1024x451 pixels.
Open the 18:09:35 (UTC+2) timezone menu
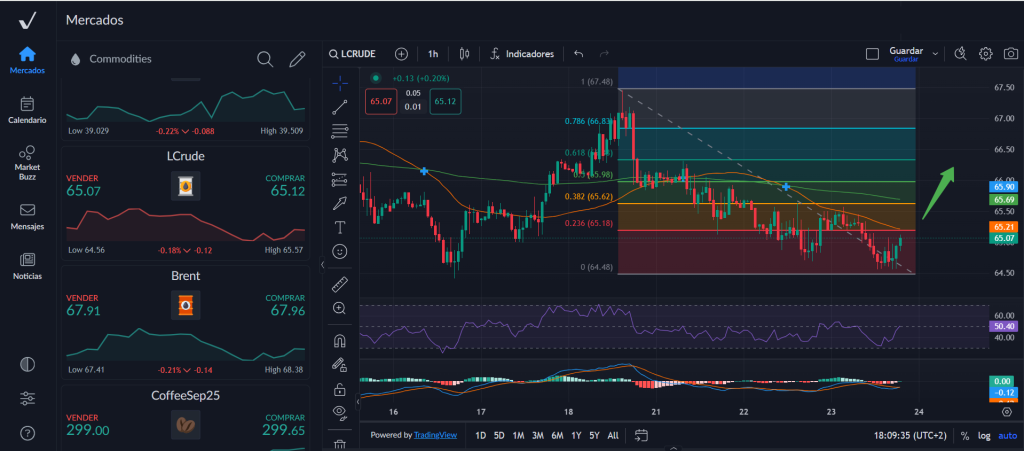click(x=911, y=435)
